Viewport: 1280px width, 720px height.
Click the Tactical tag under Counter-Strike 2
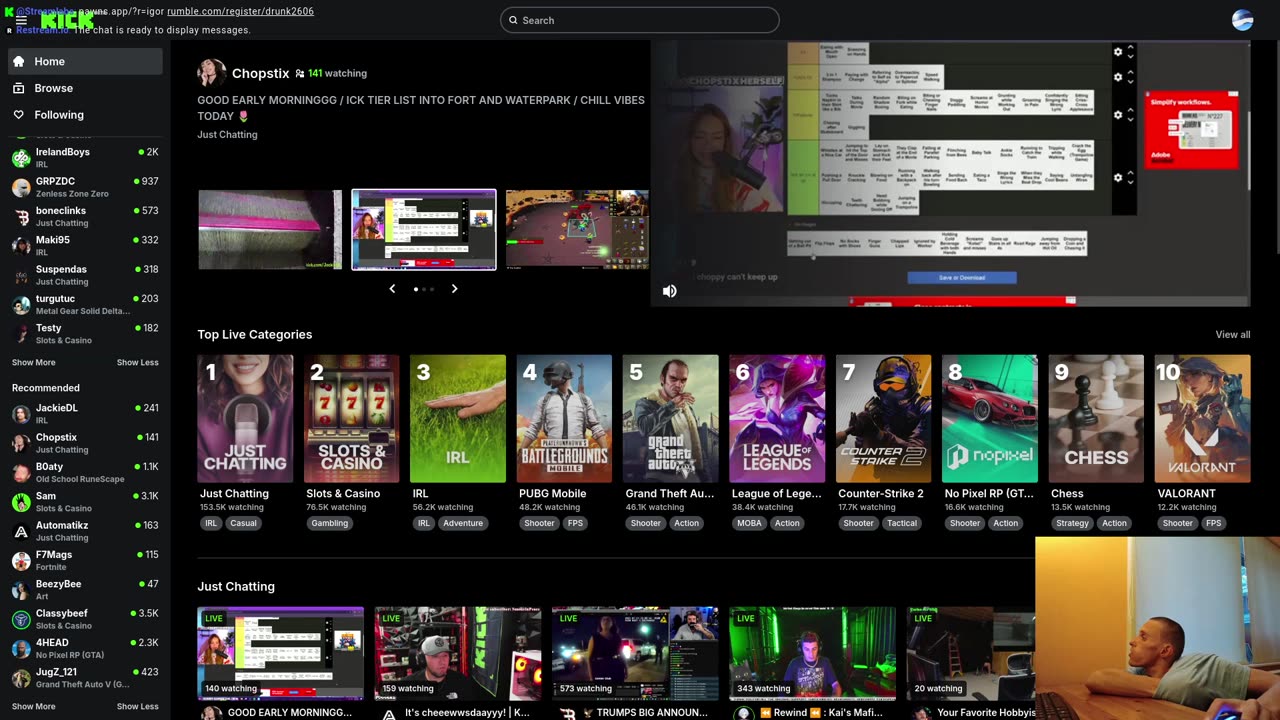(901, 523)
